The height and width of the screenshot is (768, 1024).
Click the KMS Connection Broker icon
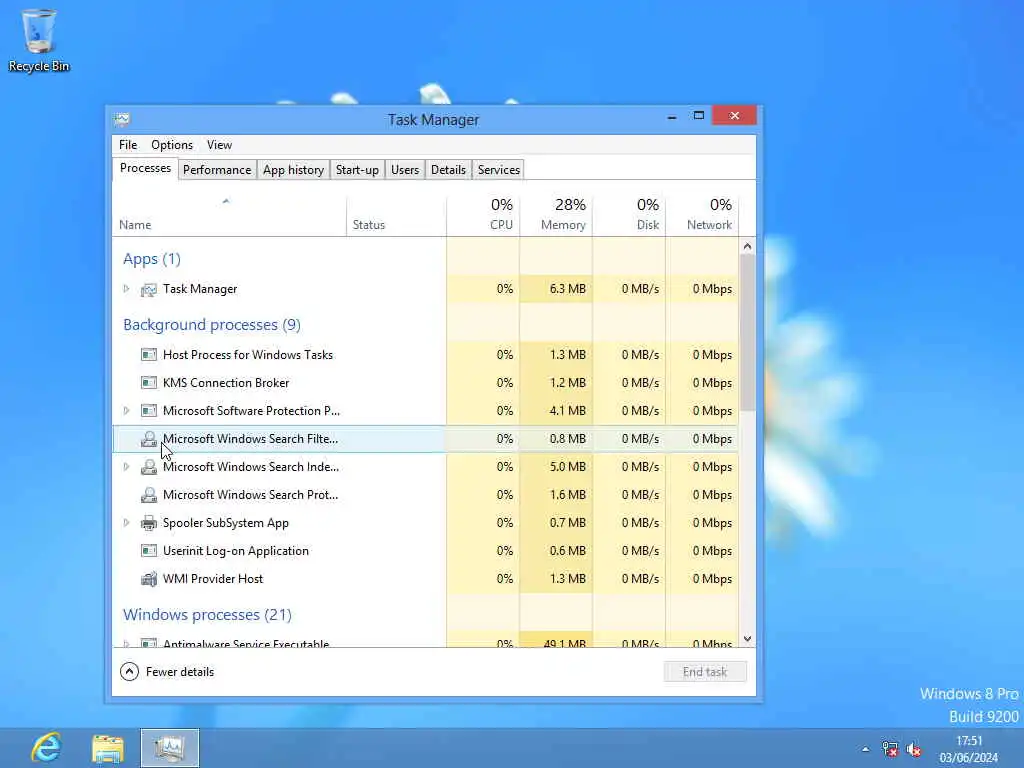(149, 383)
